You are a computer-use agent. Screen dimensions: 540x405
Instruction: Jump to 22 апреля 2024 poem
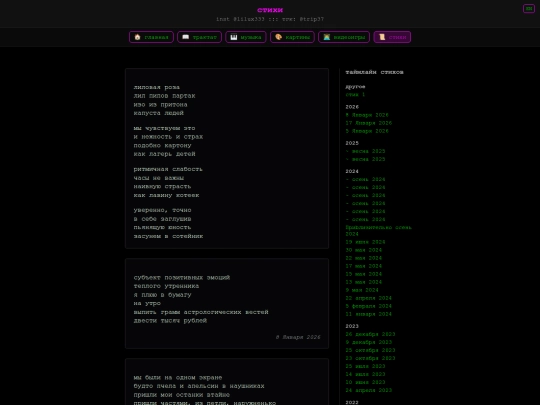click(368, 298)
